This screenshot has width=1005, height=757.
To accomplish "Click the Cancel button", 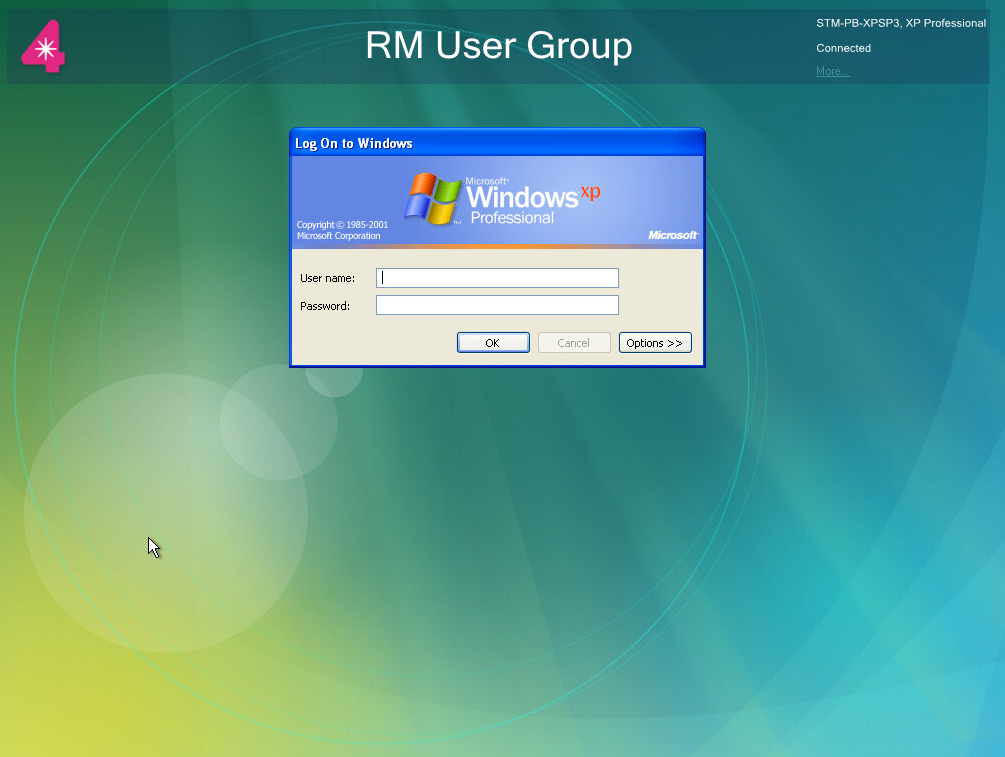I will 574,343.
